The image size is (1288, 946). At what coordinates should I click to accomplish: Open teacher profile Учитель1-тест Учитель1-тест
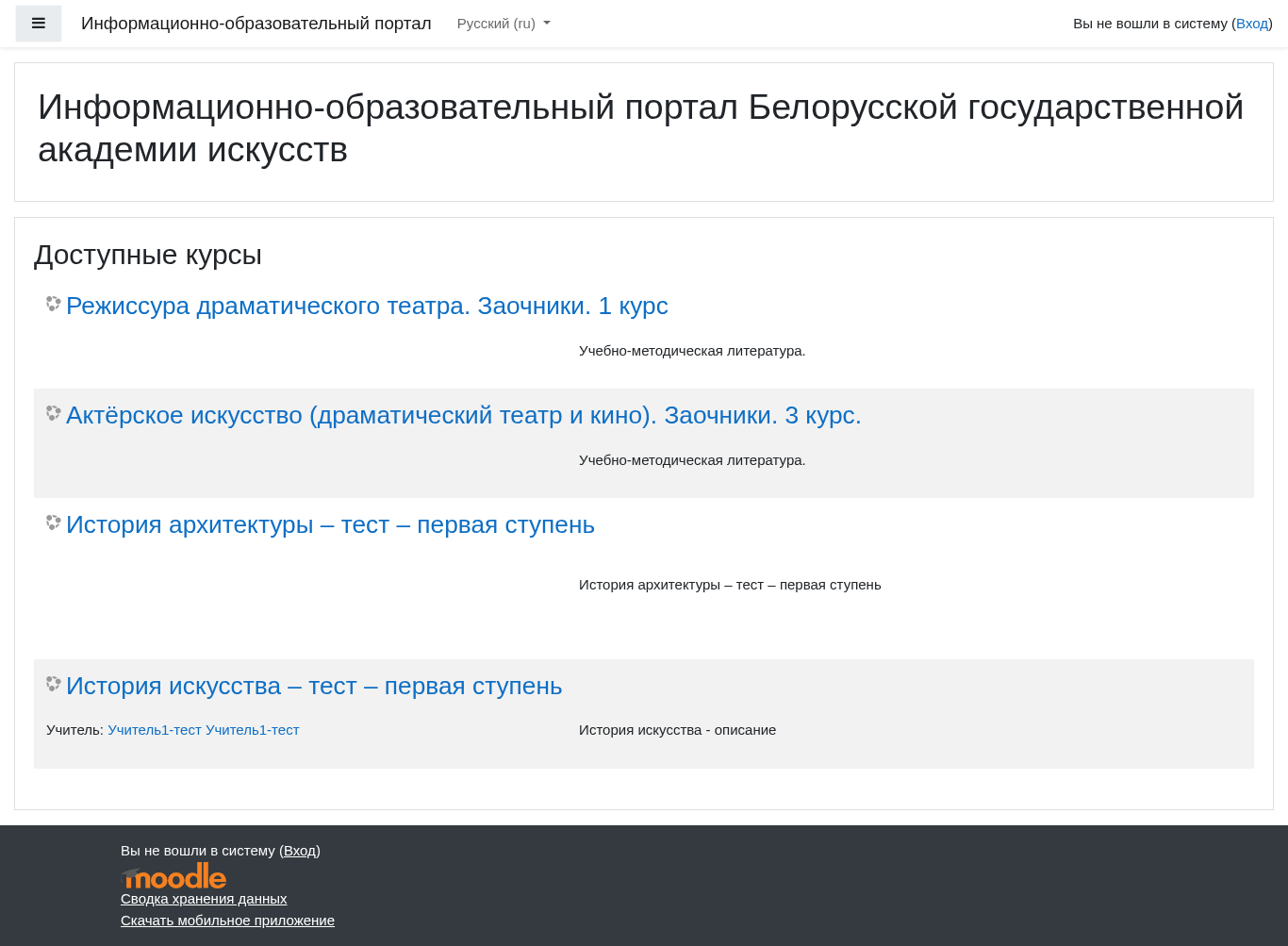click(204, 730)
